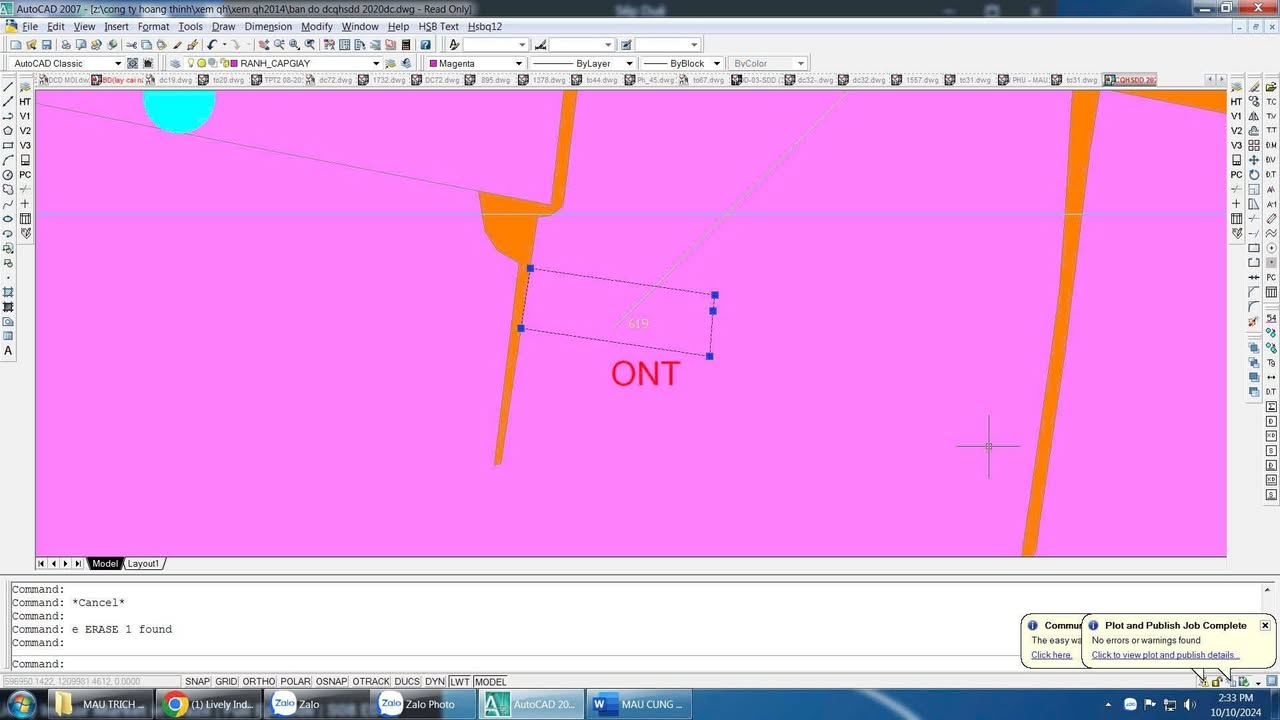Toggle ORTHO mode in status bar
The image size is (1280, 720).
[259, 682]
